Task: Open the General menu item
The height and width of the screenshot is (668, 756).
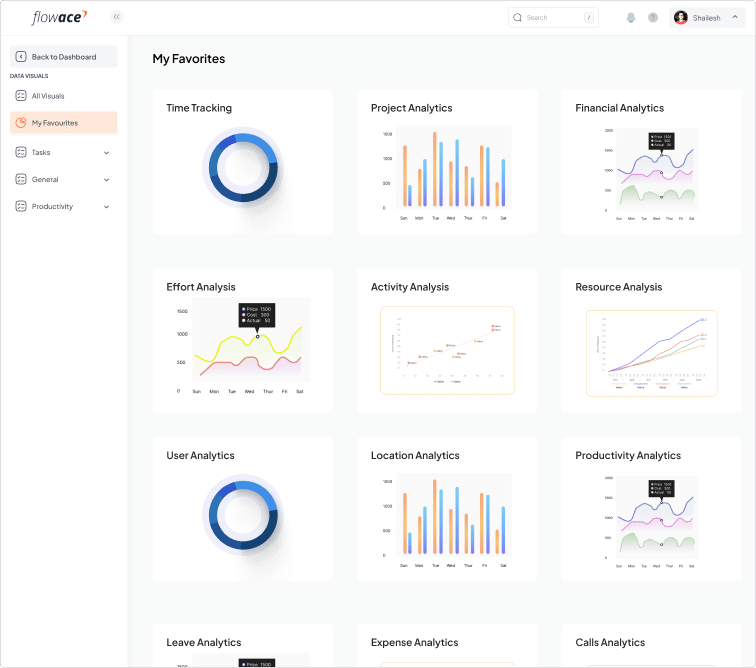Action: click(x=64, y=179)
